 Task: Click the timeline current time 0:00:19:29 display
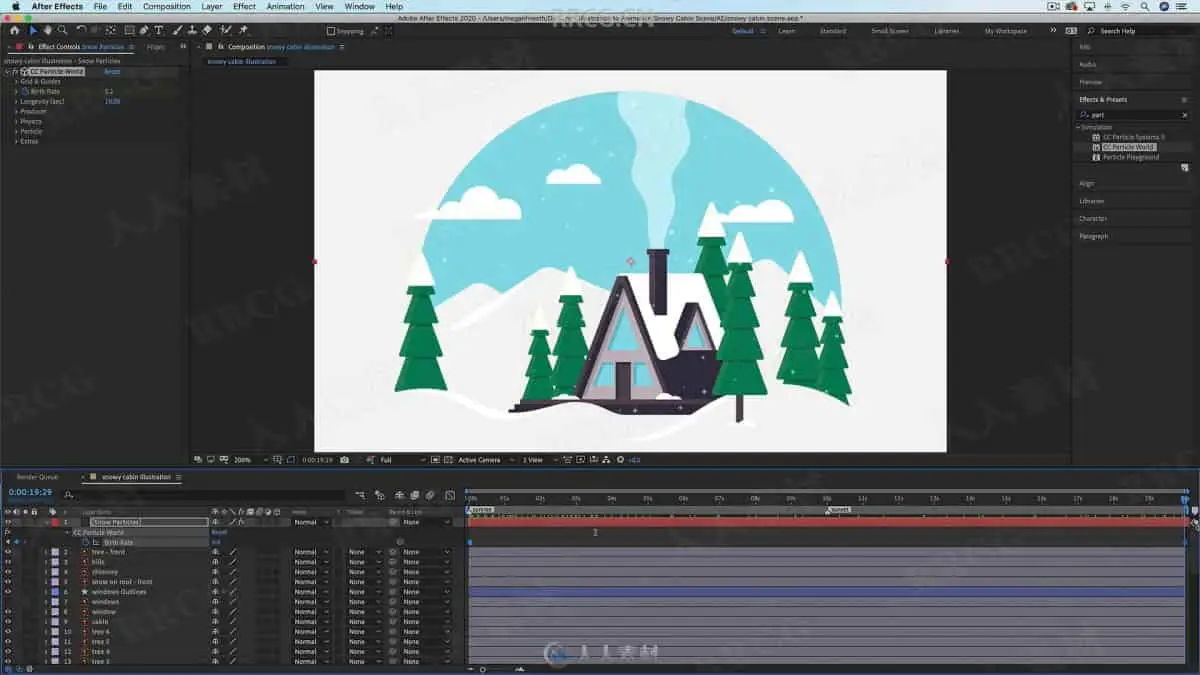point(30,492)
